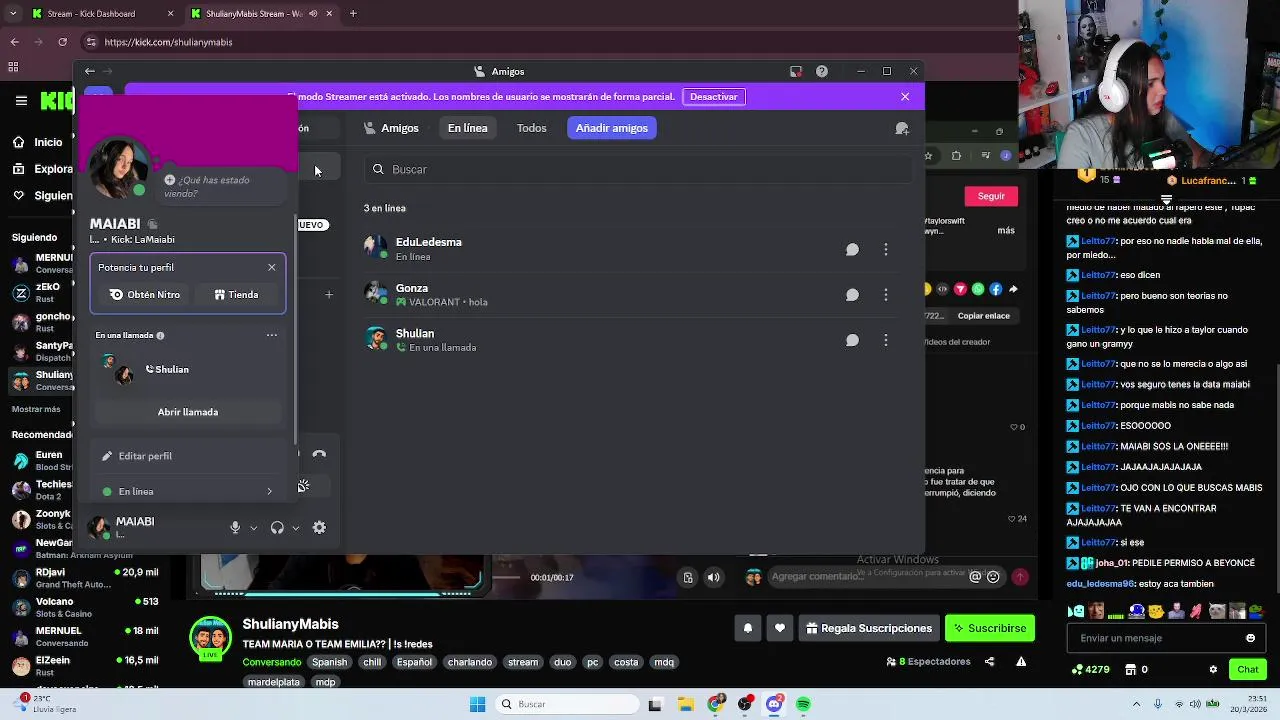
Task: Click the Conversando category link
Action: (x=272, y=662)
